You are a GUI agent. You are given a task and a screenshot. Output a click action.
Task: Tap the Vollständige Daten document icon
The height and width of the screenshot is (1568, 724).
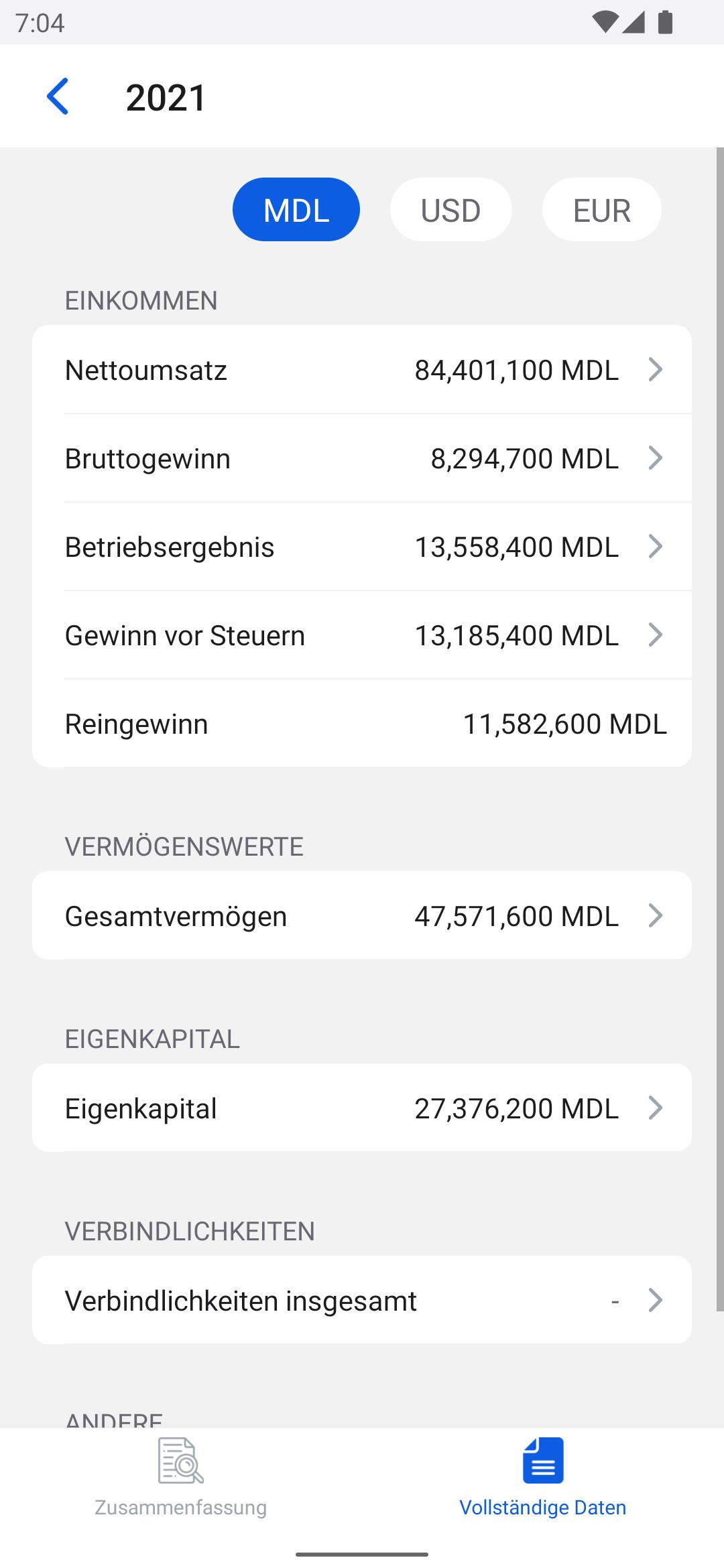tap(543, 1460)
